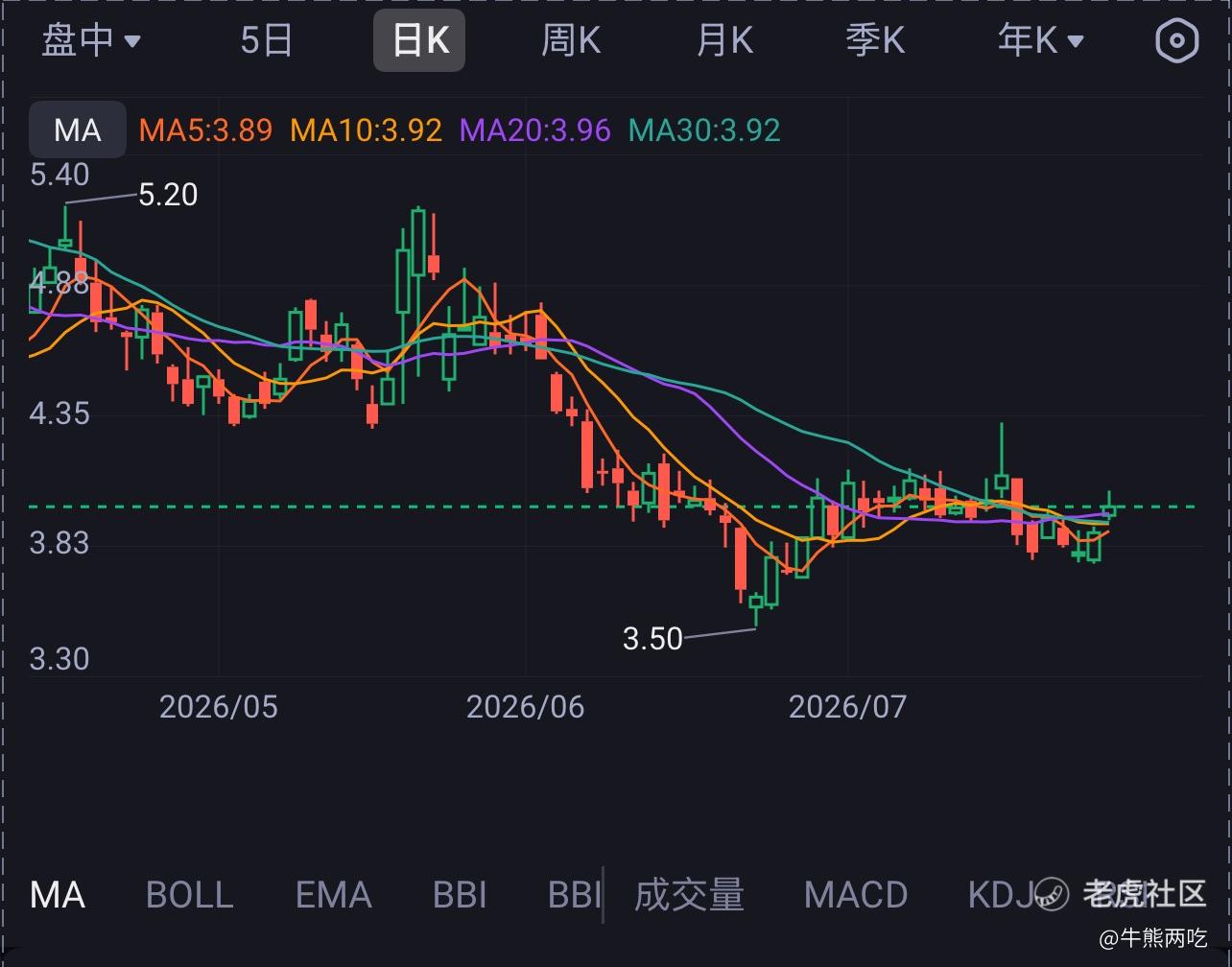The width and height of the screenshot is (1232, 967).
Task: Select the 日K daily candlestick tab
Action: point(419,40)
